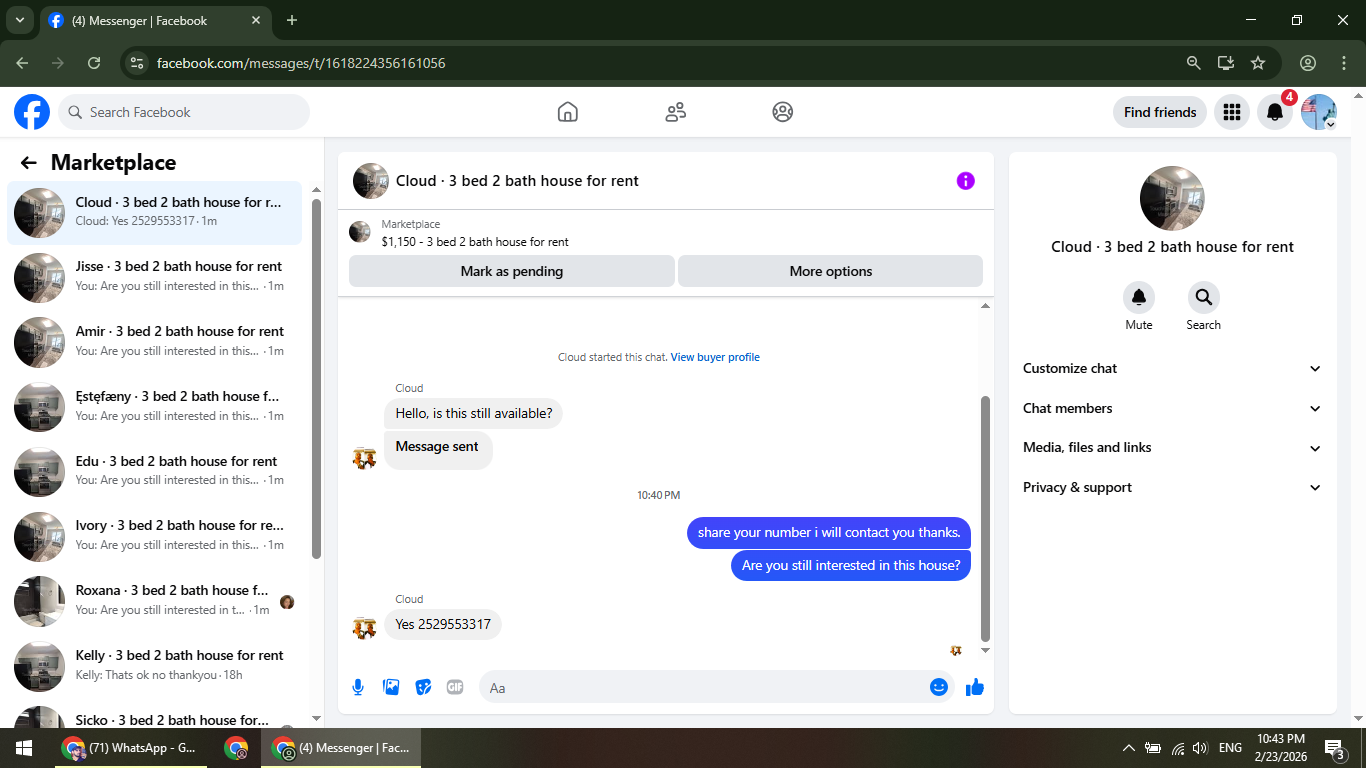Click Cloud's large profile thumbnail in right panel

1172,198
